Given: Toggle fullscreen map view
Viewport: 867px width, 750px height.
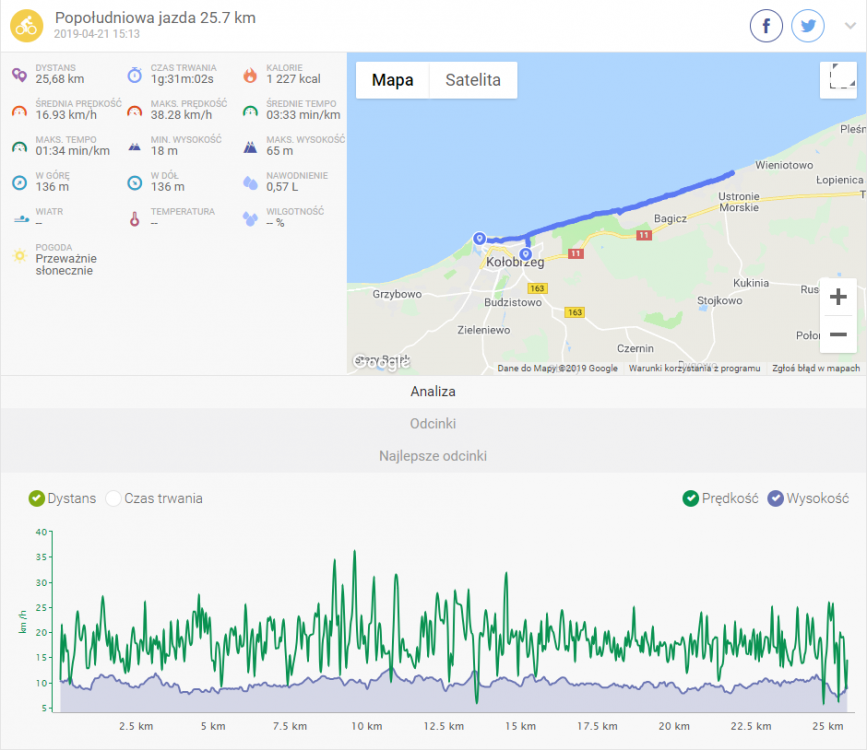Looking at the screenshot, I should coord(838,80).
